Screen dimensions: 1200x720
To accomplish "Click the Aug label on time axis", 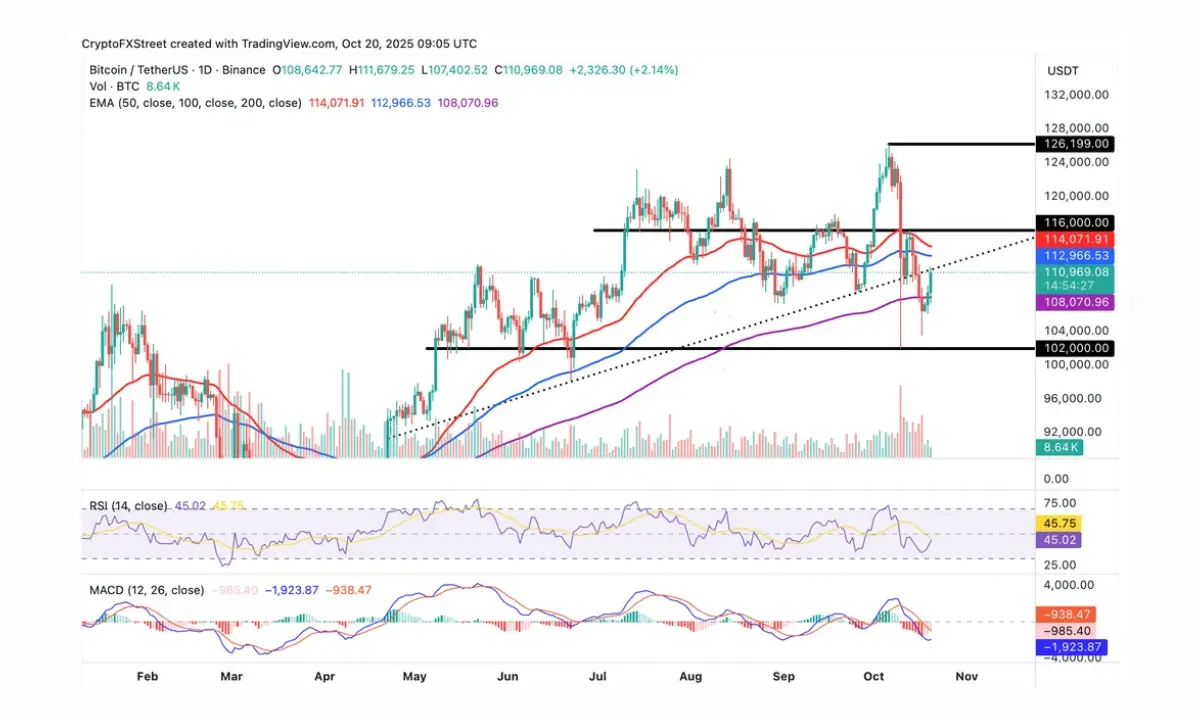I will pos(691,677).
